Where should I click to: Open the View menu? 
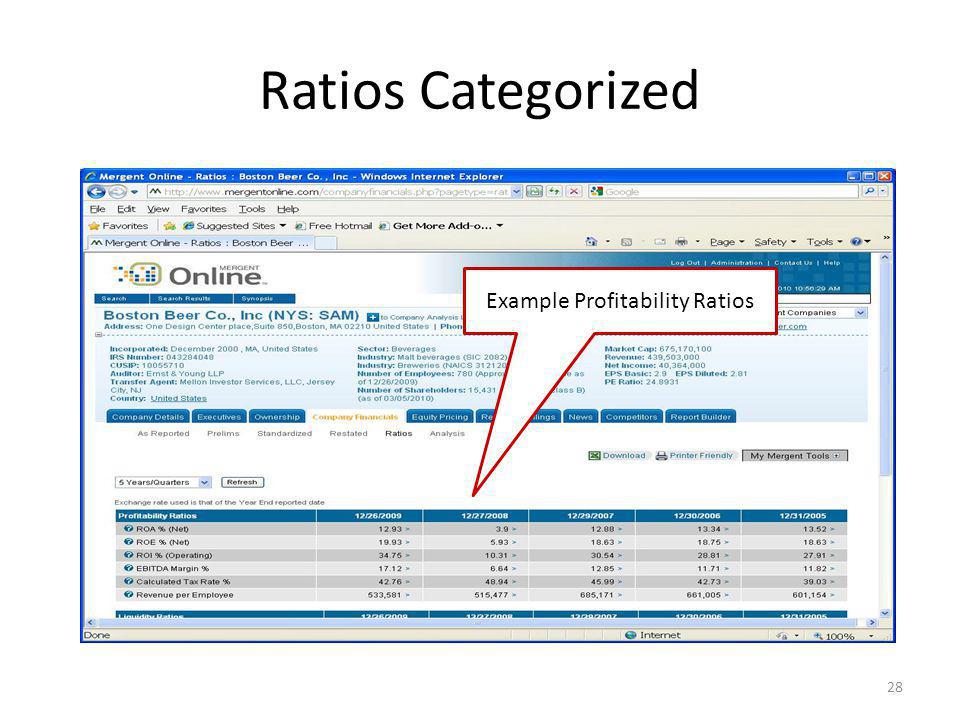(158, 209)
